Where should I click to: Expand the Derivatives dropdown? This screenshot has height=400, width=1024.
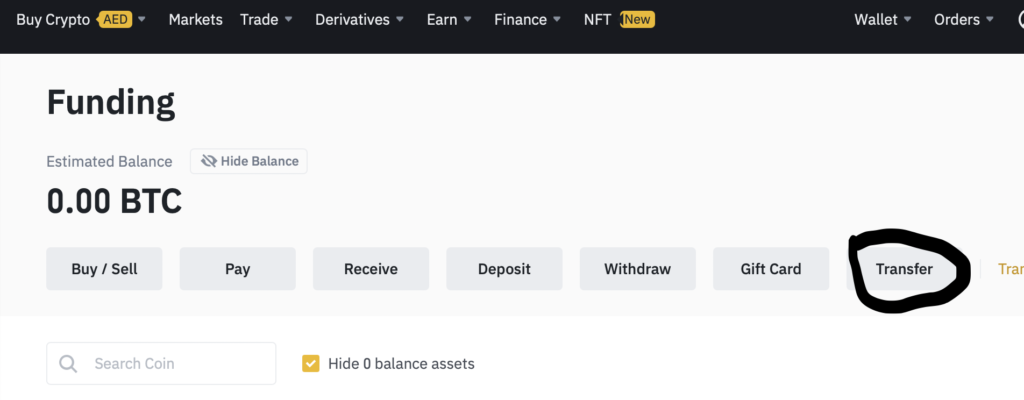tap(359, 20)
